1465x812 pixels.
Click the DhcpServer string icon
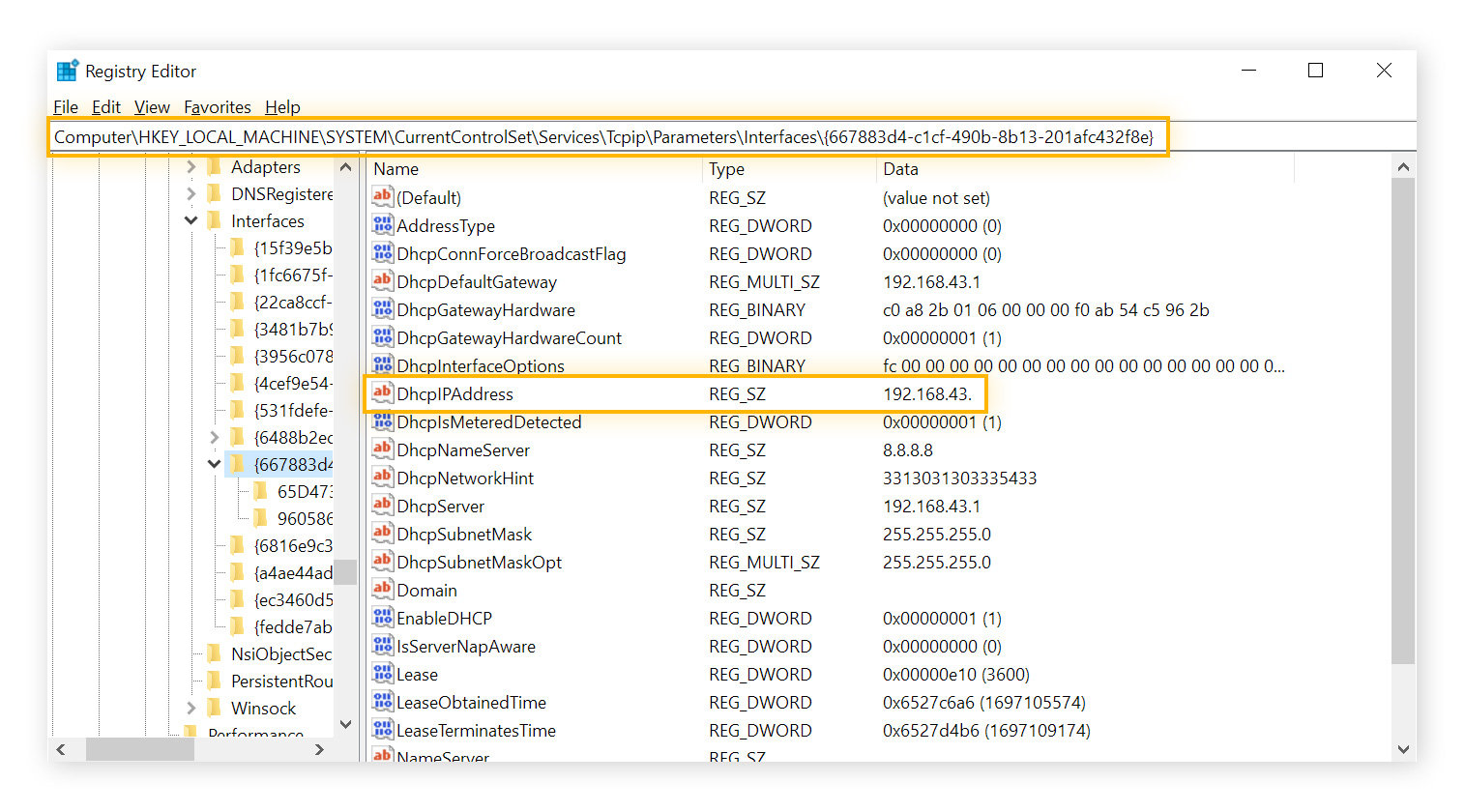pyautogui.click(x=383, y=506)
